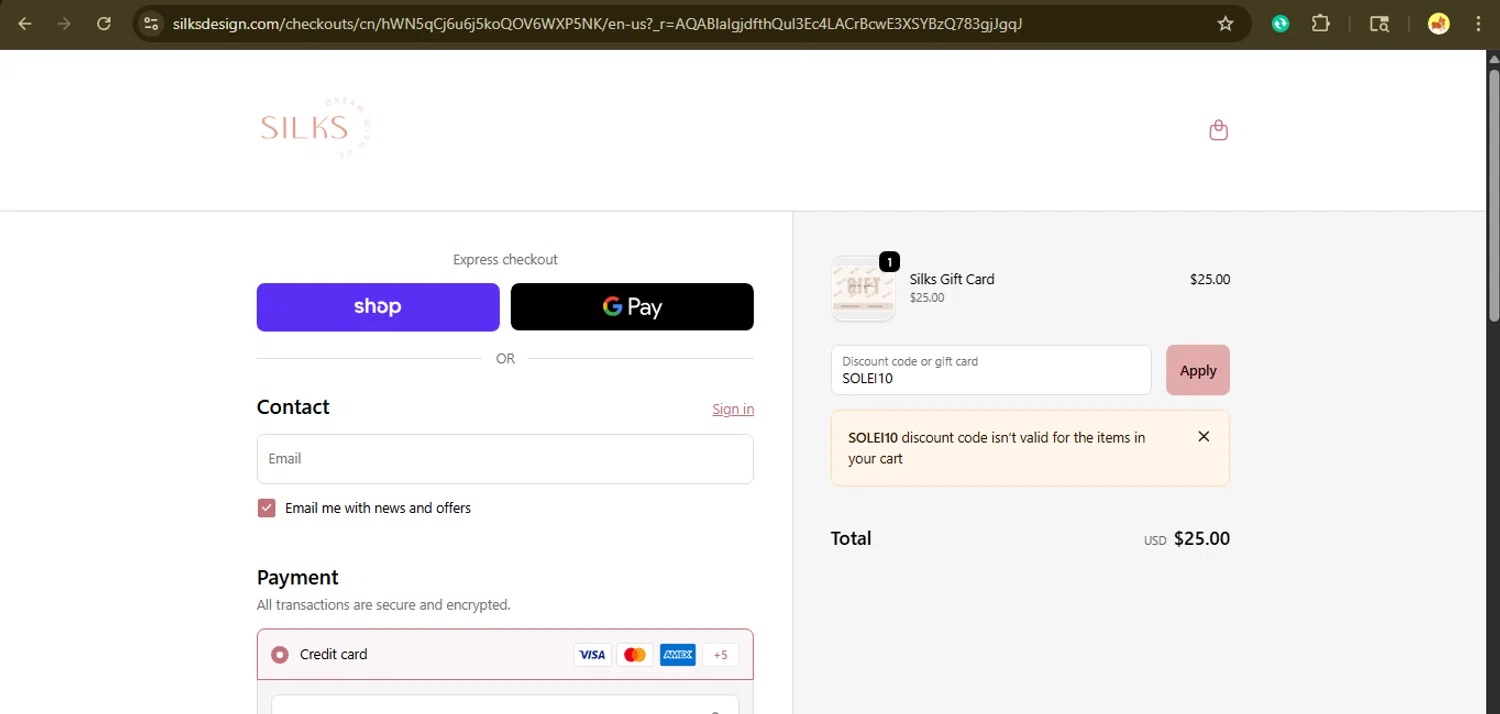This screenshot has height=714, width=1500.
Task: Focus the Email input field
Action: [x=505, y=459]
